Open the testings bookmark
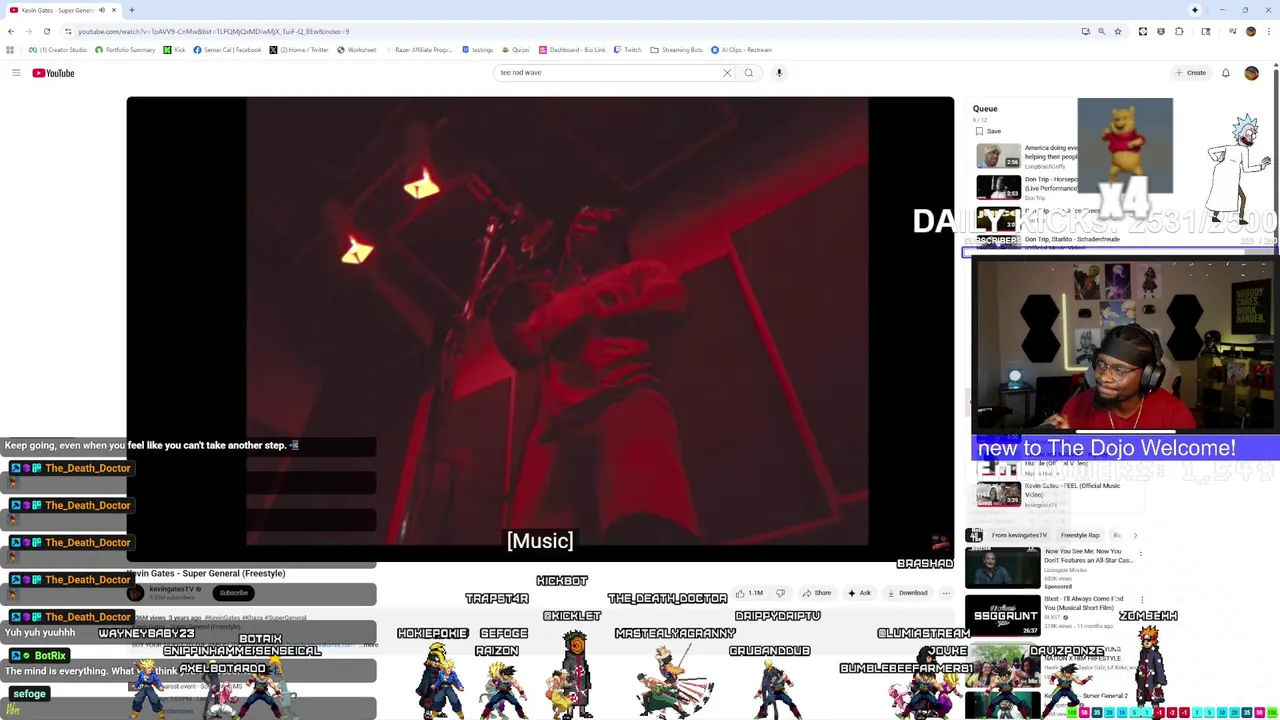Image resolution: width=1280 pixels, height=720 pixels. pos(477,50)
